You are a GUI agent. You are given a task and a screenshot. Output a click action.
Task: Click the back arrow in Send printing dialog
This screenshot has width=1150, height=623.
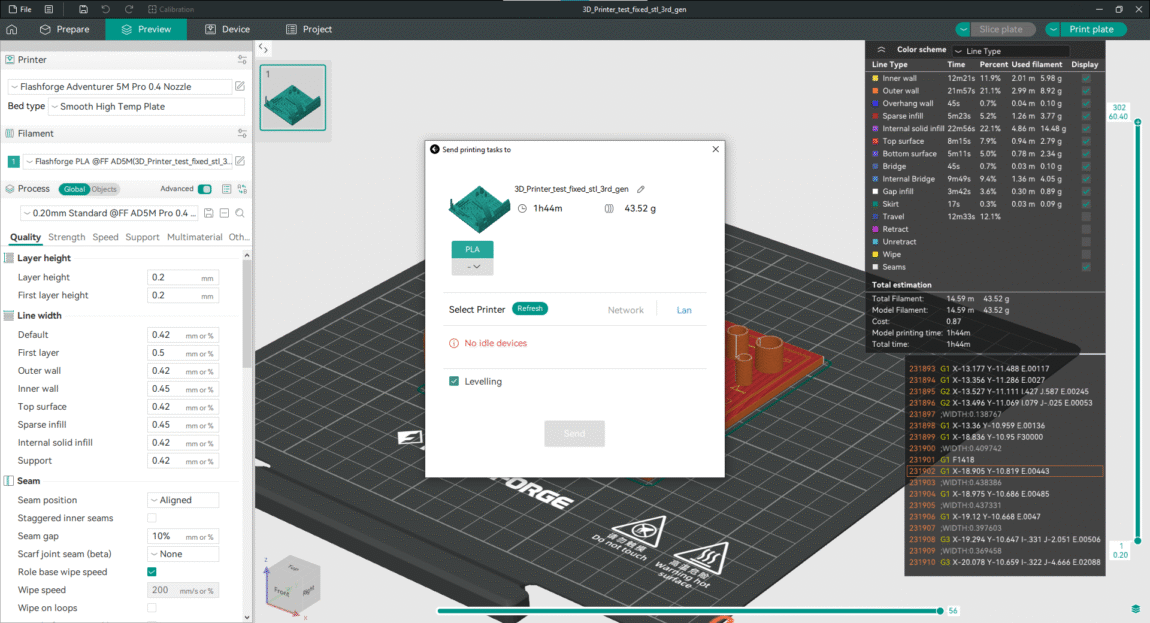pyautogui.click(x=435, y=149)
